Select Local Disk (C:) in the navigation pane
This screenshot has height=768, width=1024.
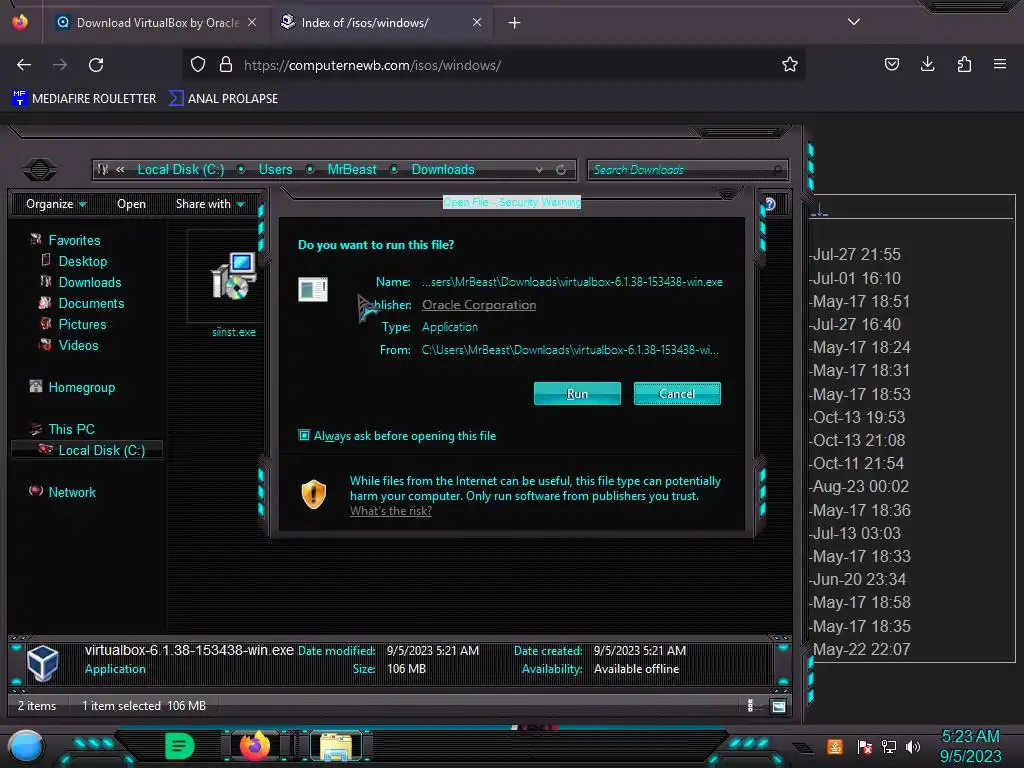(x=102, y=450)
